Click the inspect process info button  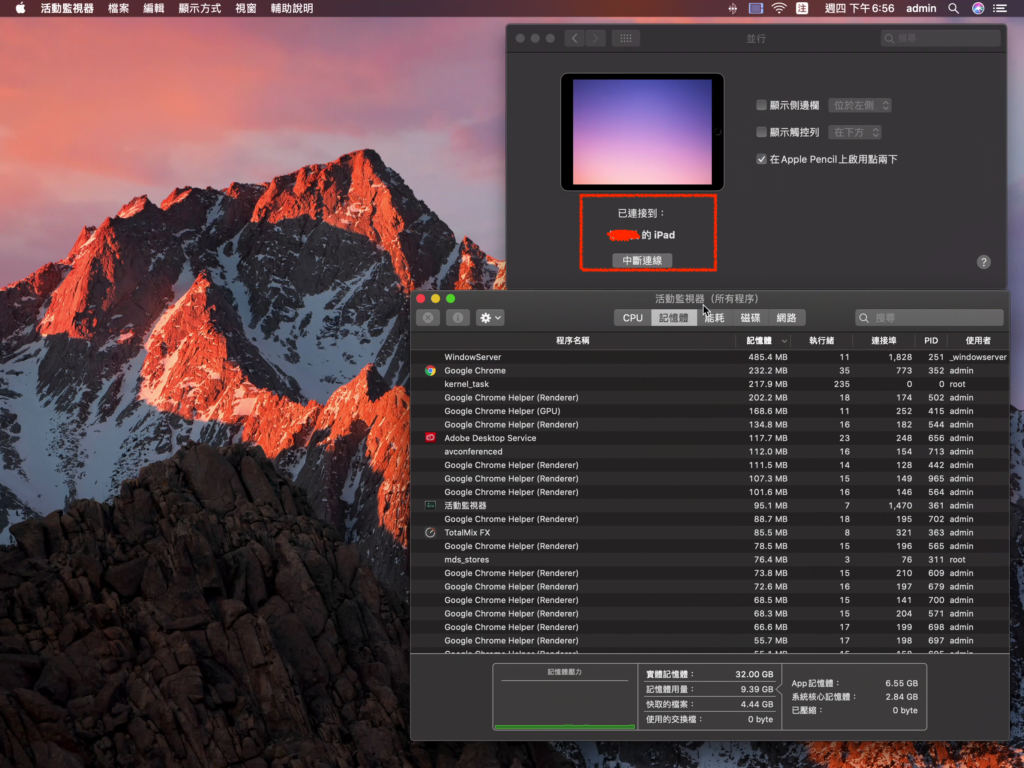458,317
